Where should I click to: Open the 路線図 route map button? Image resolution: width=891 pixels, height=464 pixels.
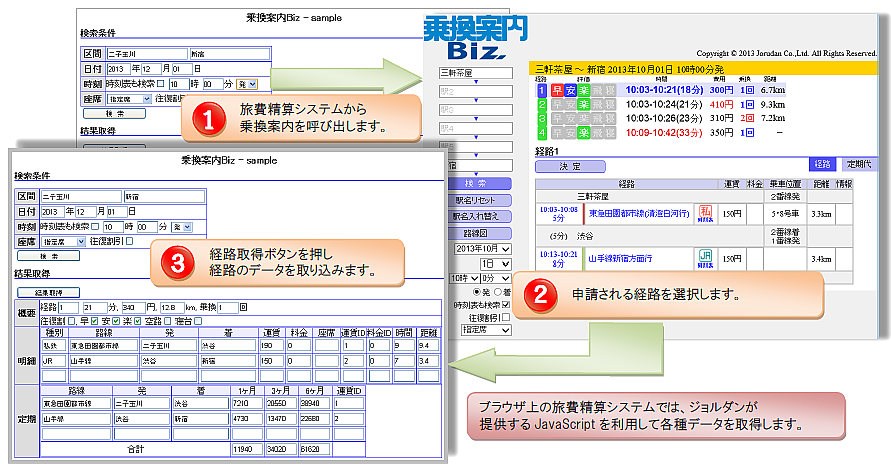pyautogui.click(x=480, y=233)
